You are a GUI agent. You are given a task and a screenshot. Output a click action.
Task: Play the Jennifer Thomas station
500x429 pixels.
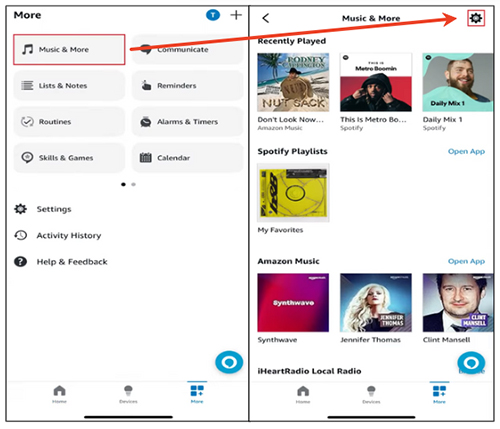pyautogui.click(x=376, y=303)
